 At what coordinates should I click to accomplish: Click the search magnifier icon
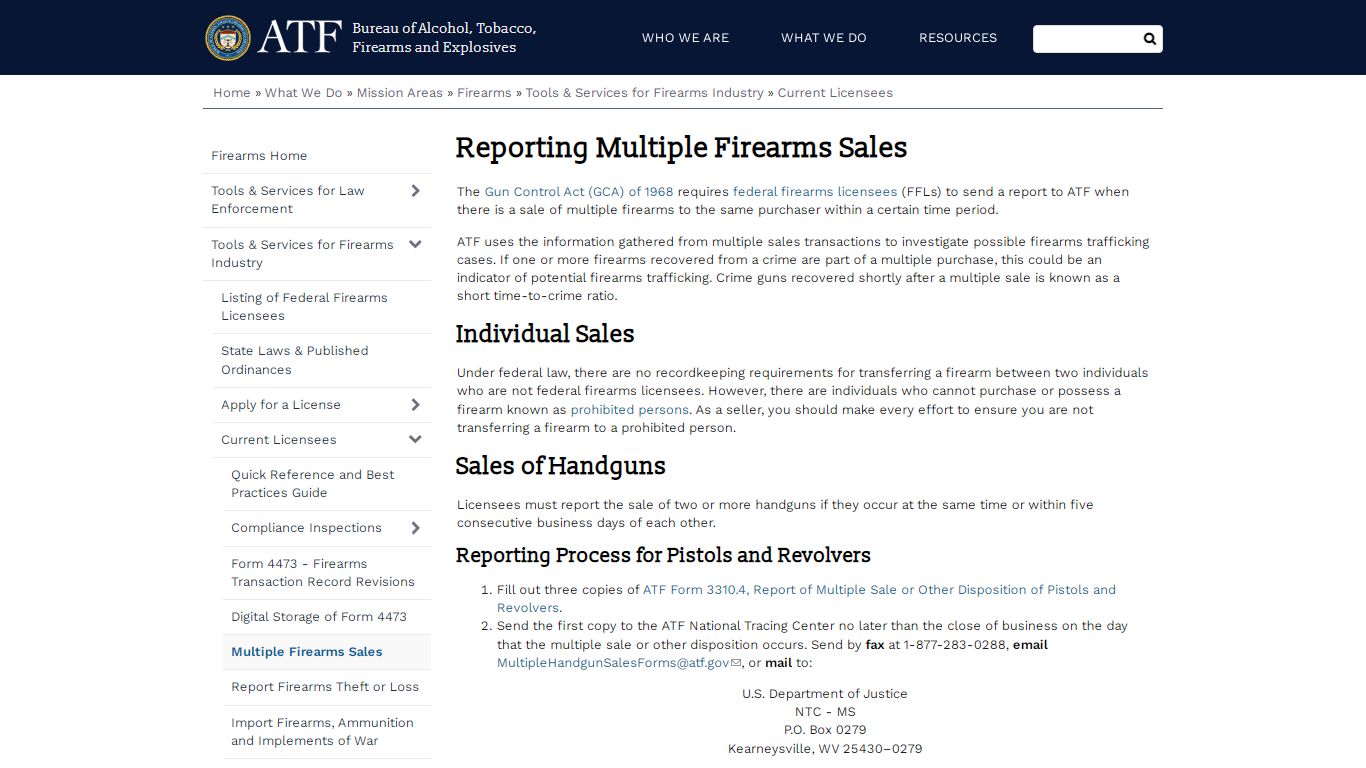pos(1150,39)
